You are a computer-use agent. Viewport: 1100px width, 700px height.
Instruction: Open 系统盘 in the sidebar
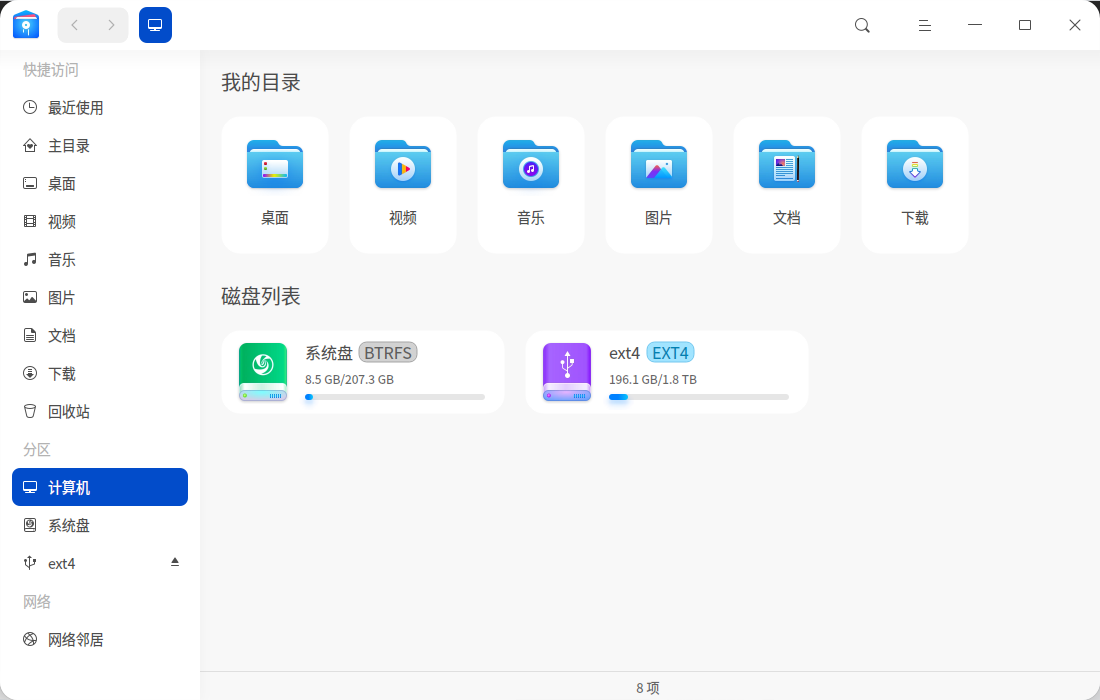coord(100,525)
